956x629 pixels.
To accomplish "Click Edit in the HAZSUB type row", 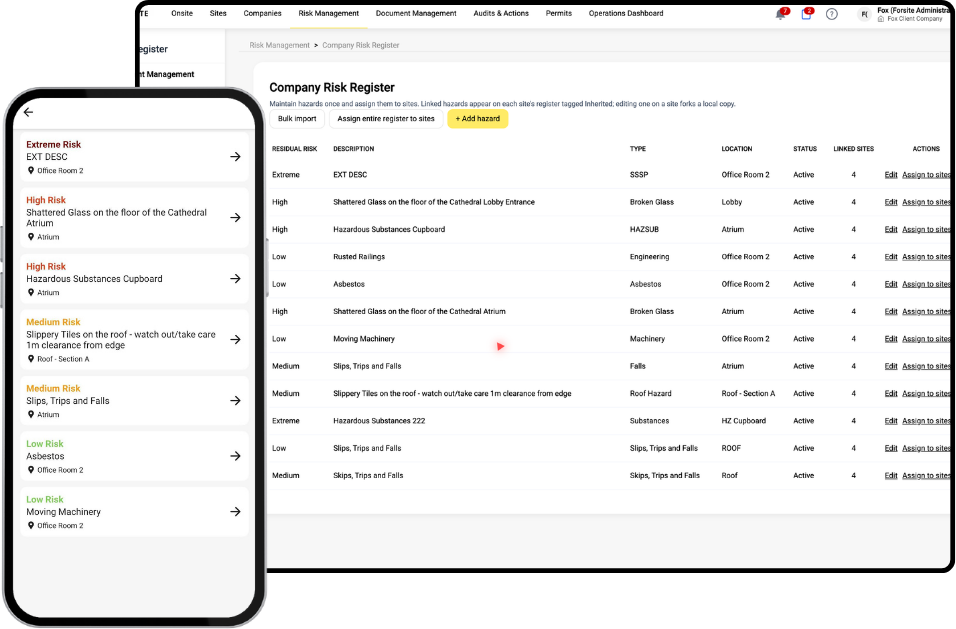I will (x=891, y=230).
